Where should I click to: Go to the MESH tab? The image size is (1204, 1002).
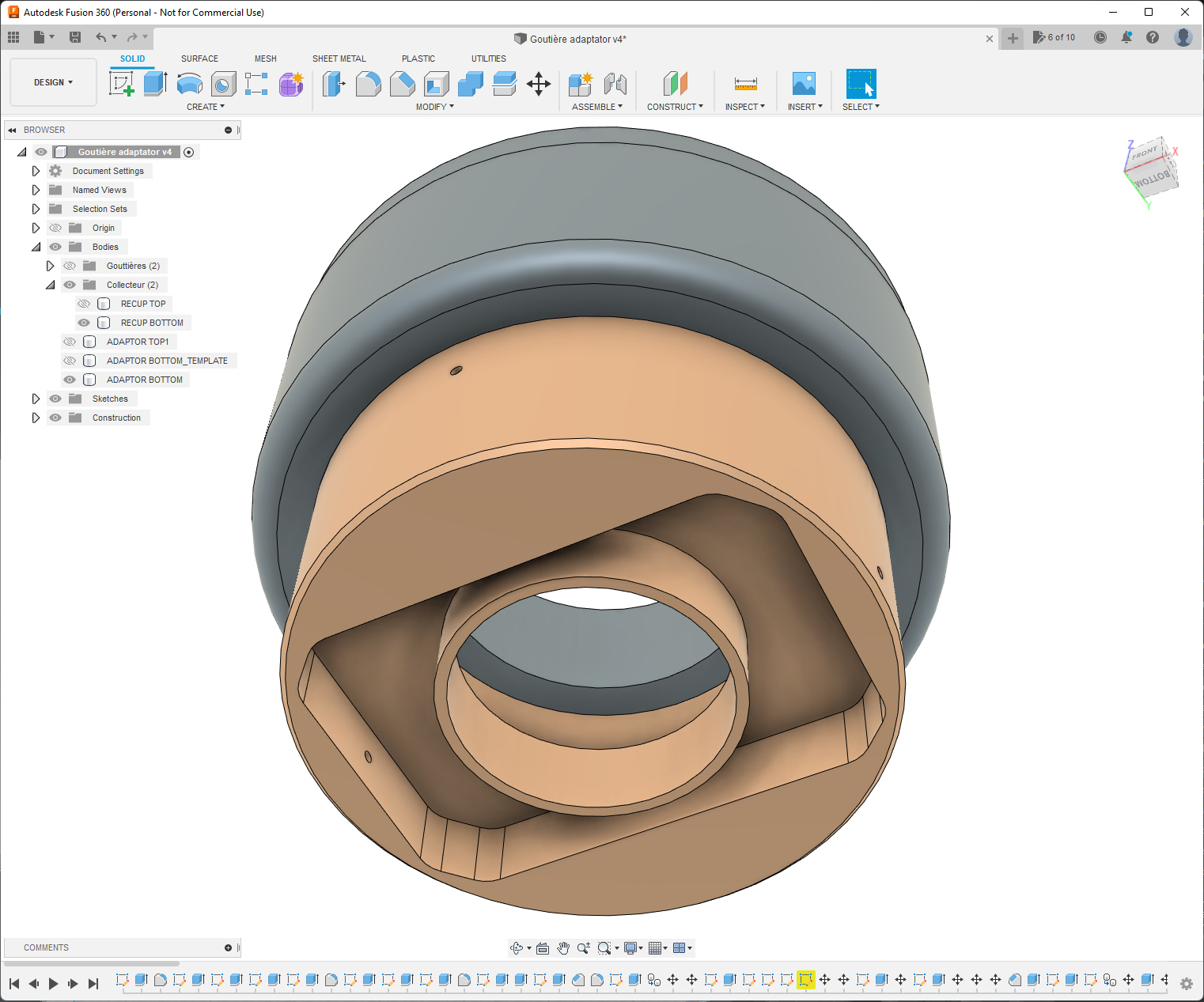[266, 59]
